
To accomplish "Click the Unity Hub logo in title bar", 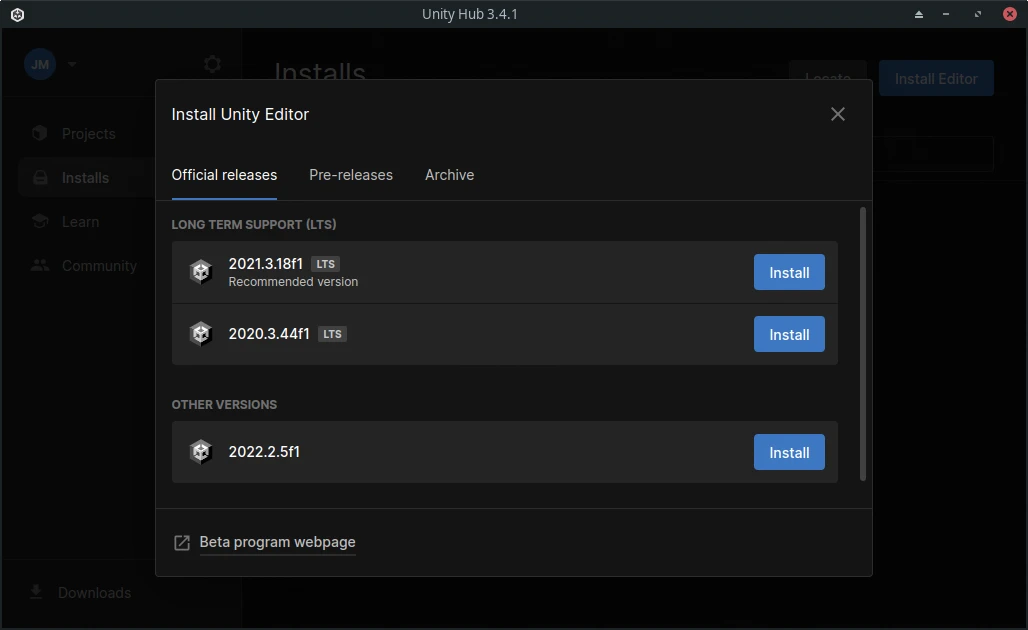I will [18, 14].
